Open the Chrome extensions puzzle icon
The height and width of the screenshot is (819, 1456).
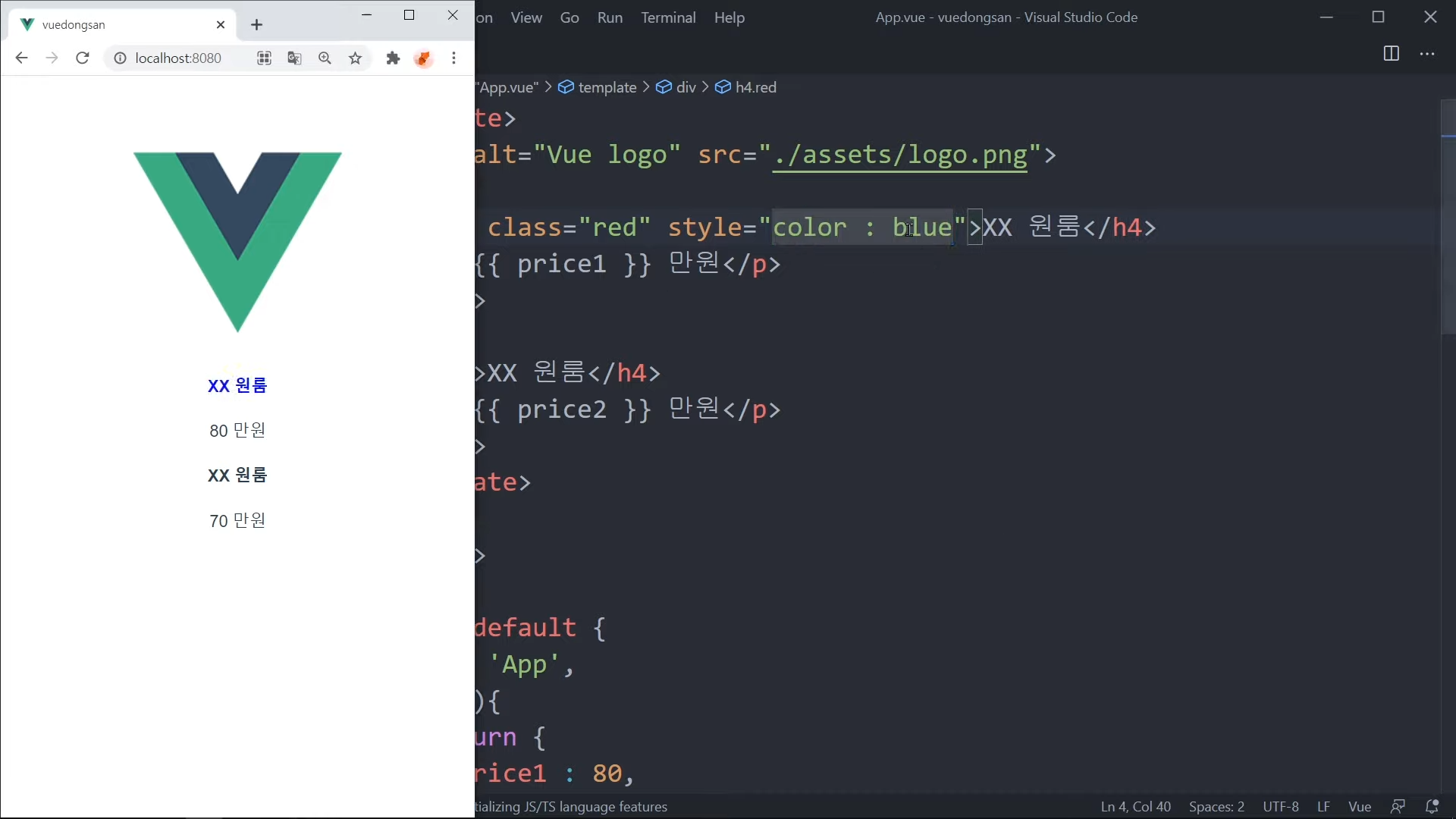coord(393,58)
